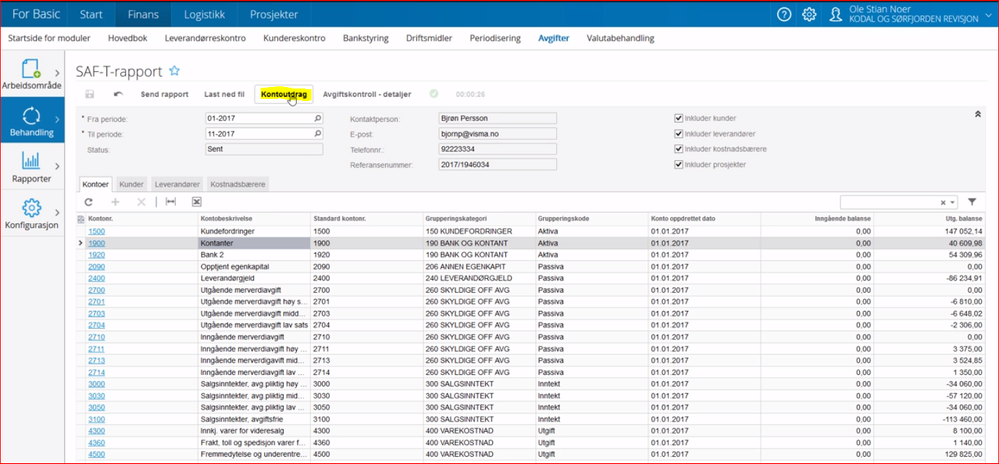Viewport: 999px width, 464px height.
Task: Toggle Inkluder leverandører checkbox
Action: (x=679, y=134)
